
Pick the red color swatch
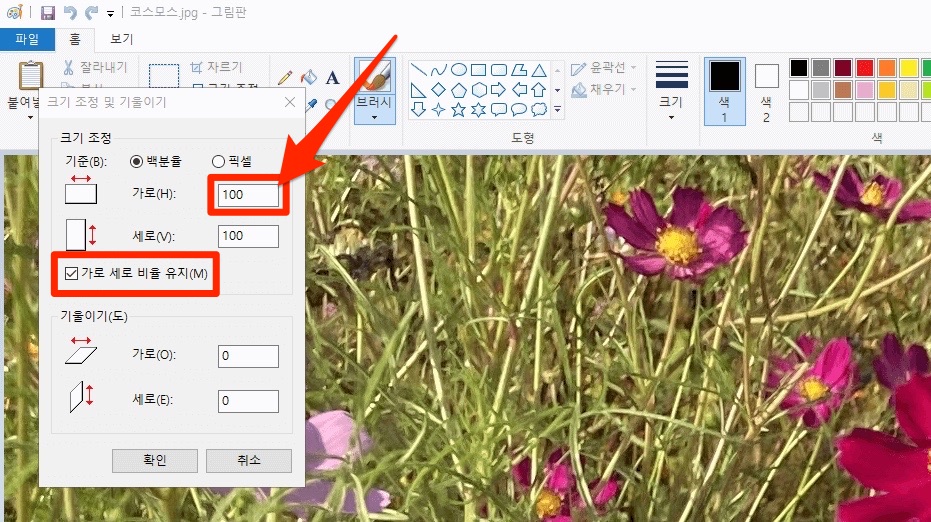click(x=865, y=68)
